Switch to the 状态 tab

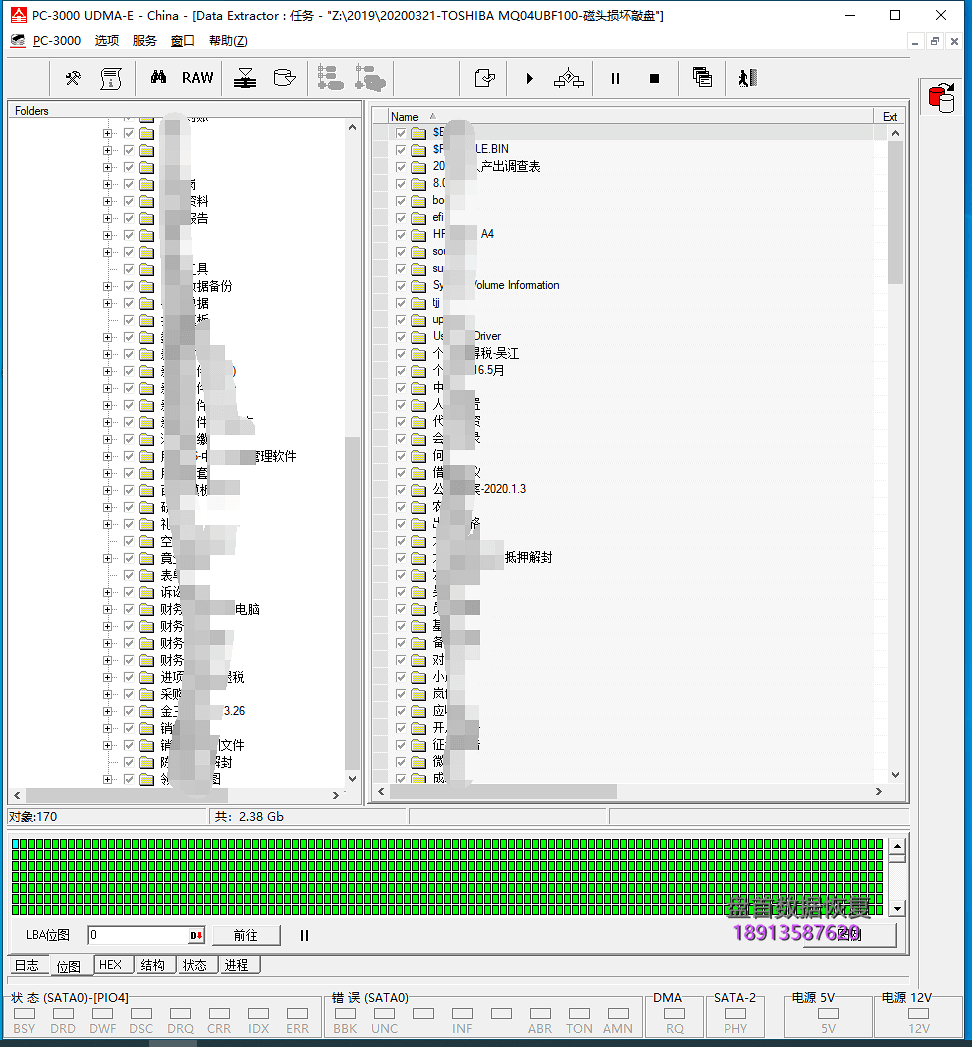pyautogui.click(x=195, y=965)
